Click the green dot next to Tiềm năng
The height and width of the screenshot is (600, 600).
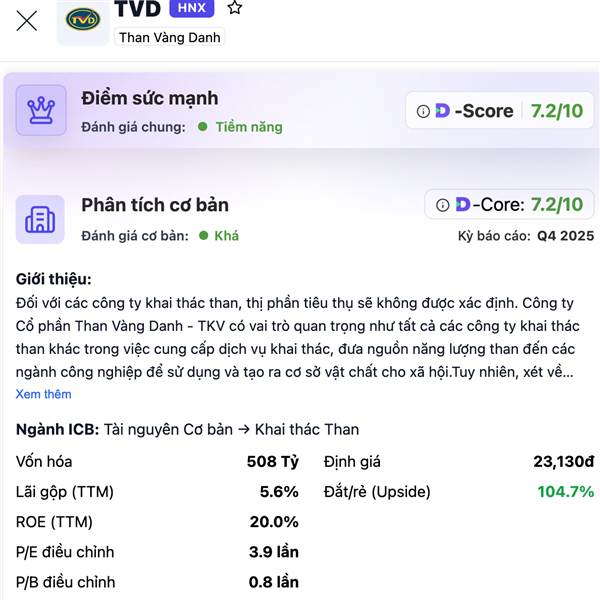point(203,127)
